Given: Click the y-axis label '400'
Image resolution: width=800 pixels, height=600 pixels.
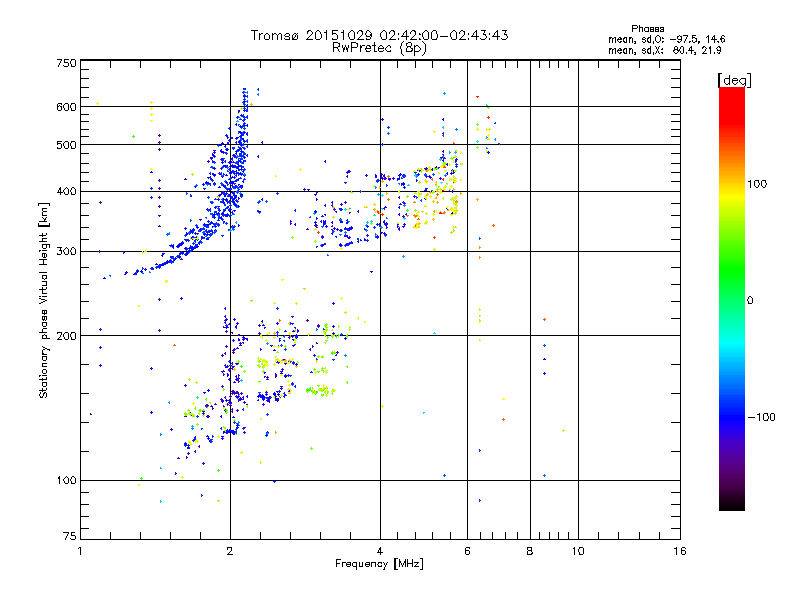Looking at the screenshot, I should coord(66,191).
